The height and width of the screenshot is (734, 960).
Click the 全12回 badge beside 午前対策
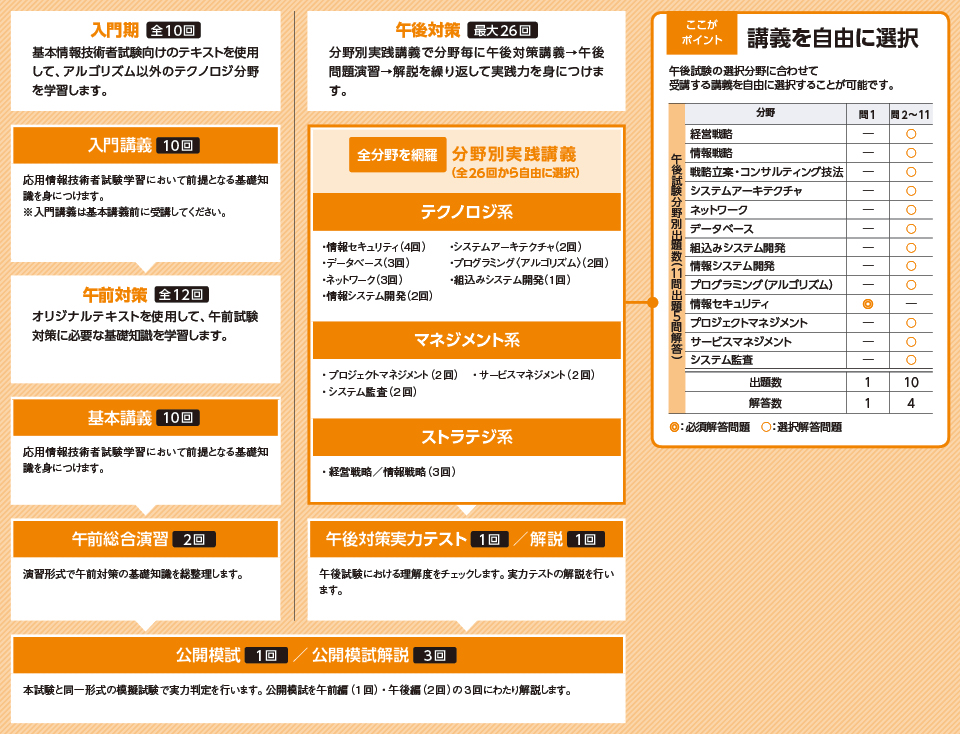point(181,294)
